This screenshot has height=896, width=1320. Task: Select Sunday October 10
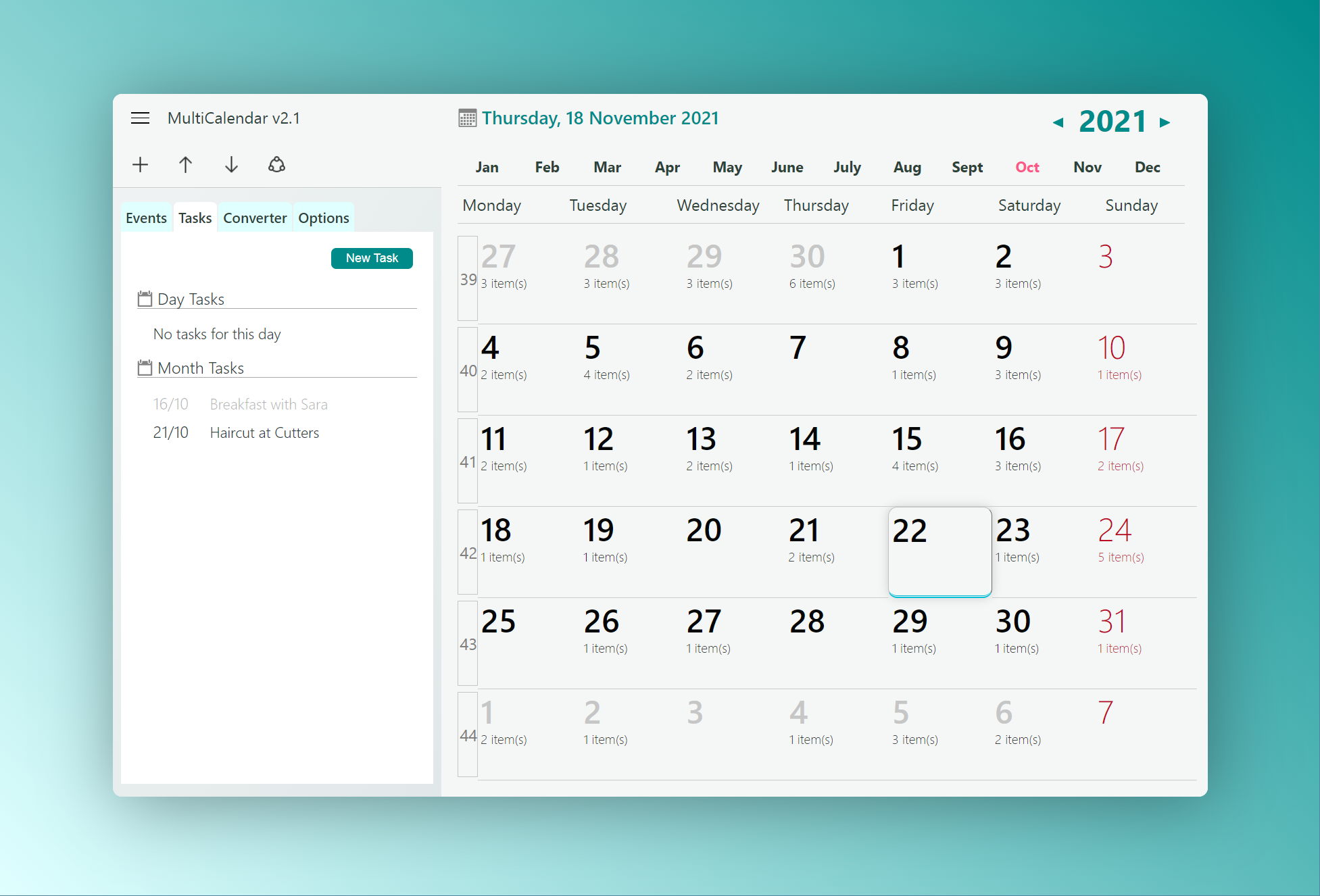pyautogui.click(x=1146, y=370)
